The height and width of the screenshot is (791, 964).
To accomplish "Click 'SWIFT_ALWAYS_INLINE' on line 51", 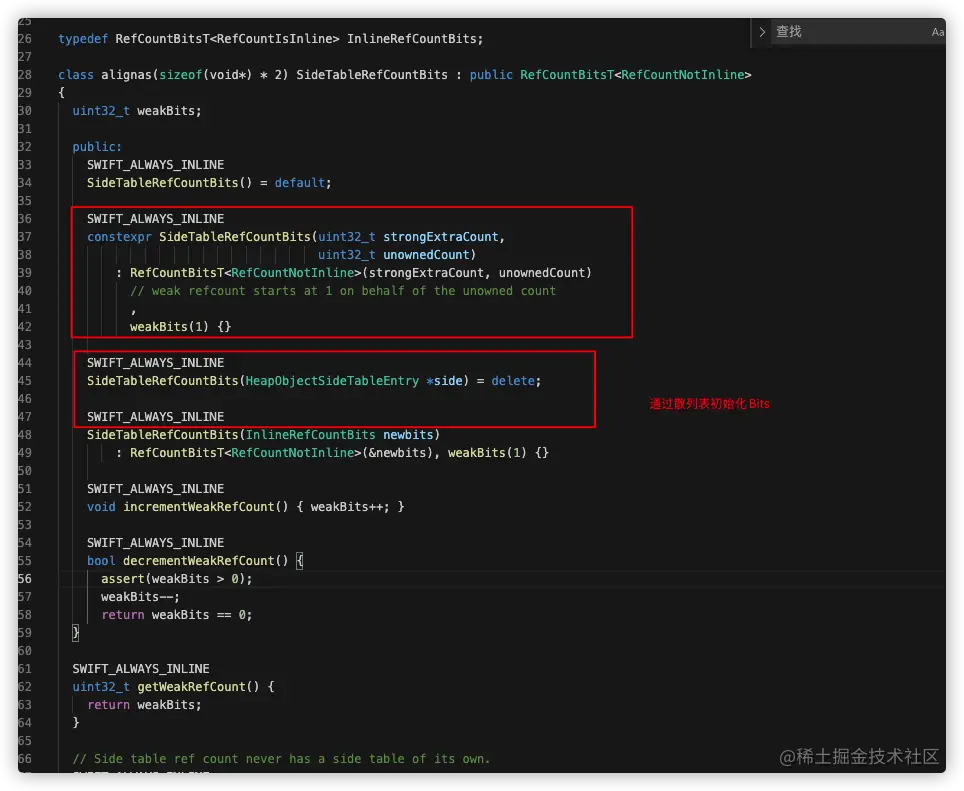I will point(156,489).
